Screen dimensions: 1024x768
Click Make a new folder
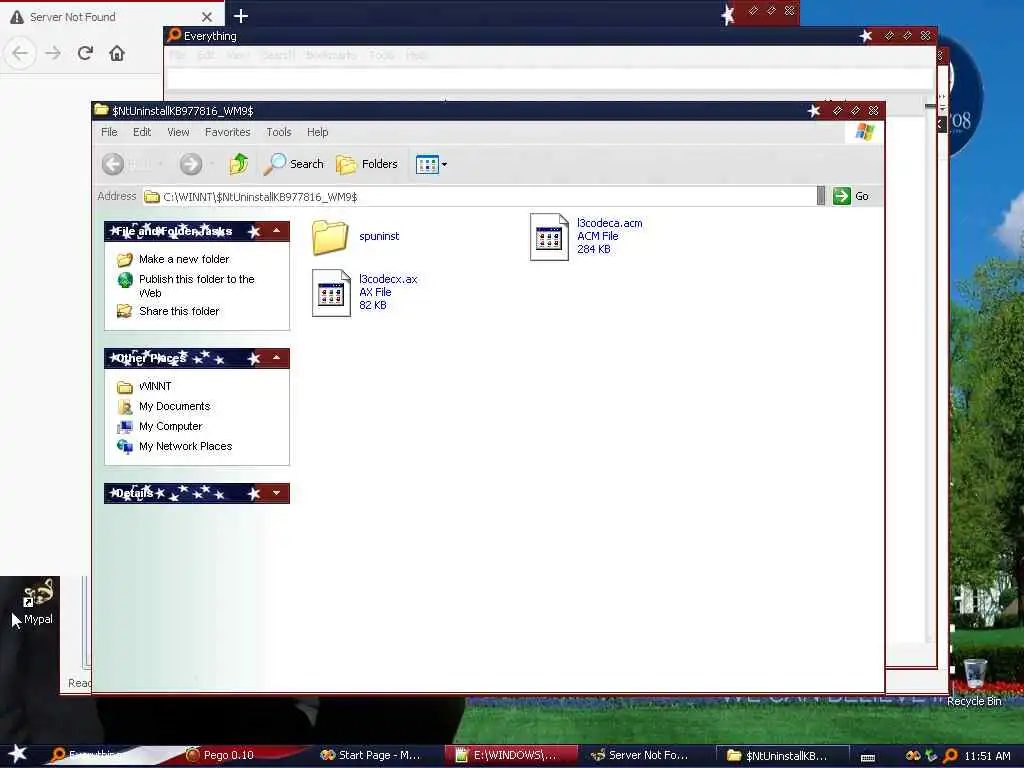(x=184, y=259)
